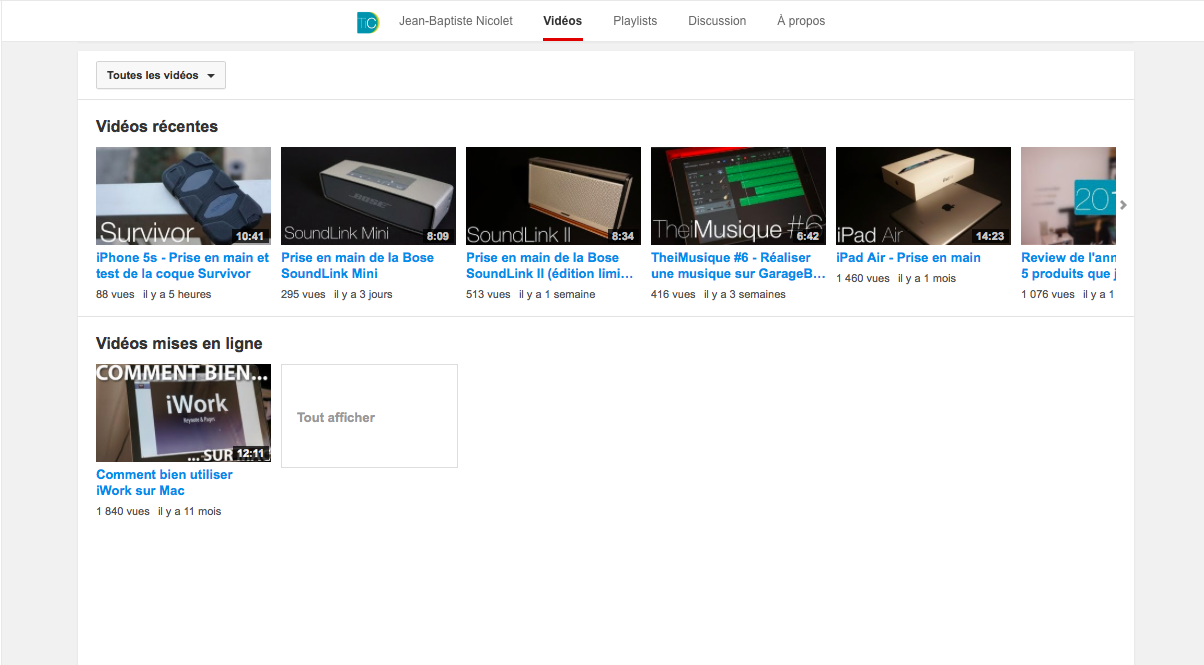Click the Vidéos récentes section heading
The width and height of the screenshot is (1204, 665).
tap(157, 126)
